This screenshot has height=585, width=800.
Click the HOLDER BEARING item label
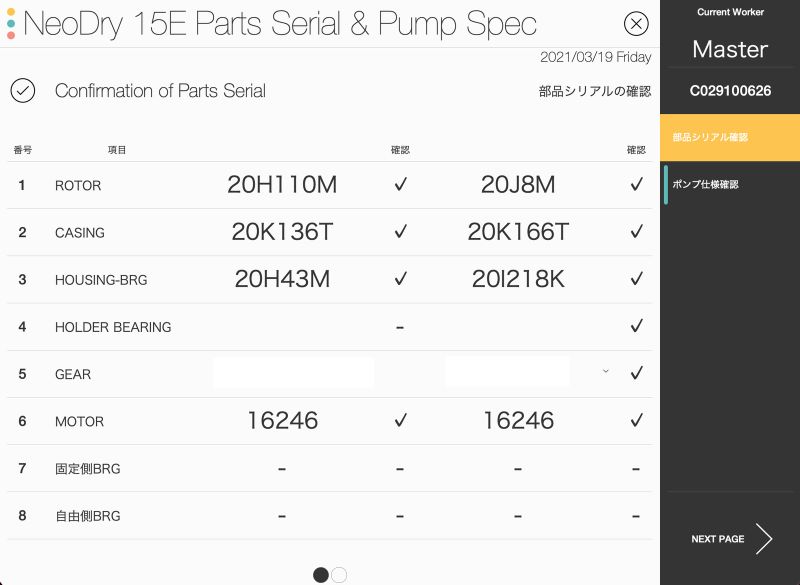(113, 327)
